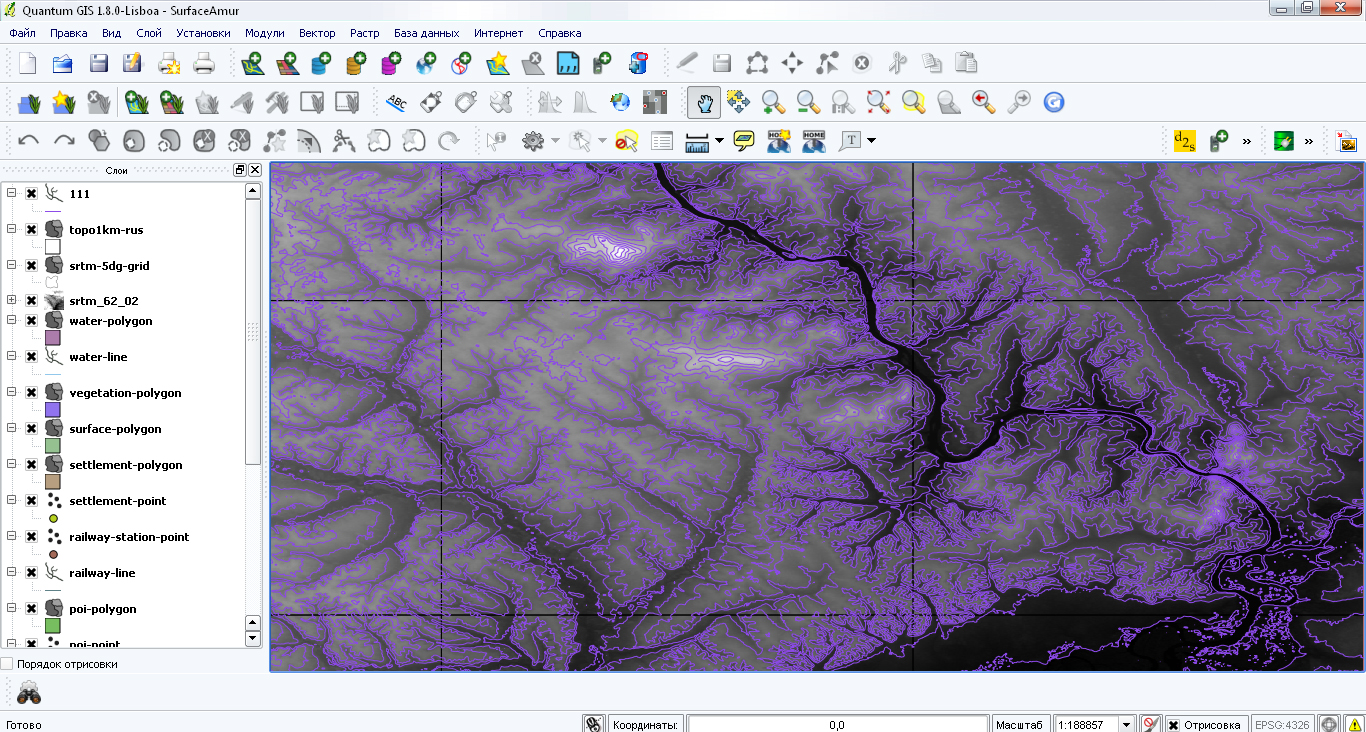1366x732 pixels.
Task: Undock the Слои layers panel
Action: (x=240, y=170)
